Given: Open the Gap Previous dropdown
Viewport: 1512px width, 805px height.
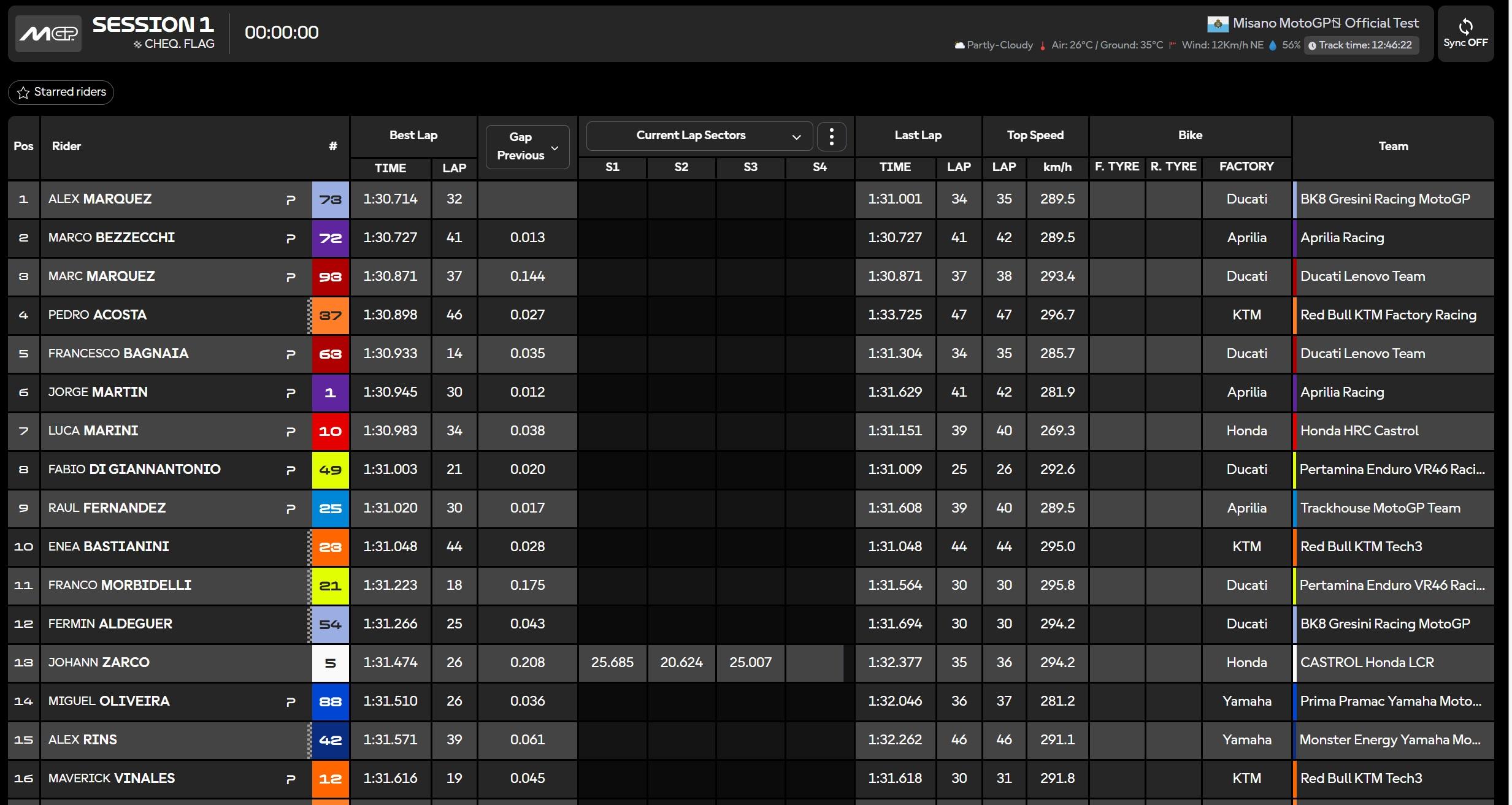Looking at the screenshot, I should tap(528, 147).
